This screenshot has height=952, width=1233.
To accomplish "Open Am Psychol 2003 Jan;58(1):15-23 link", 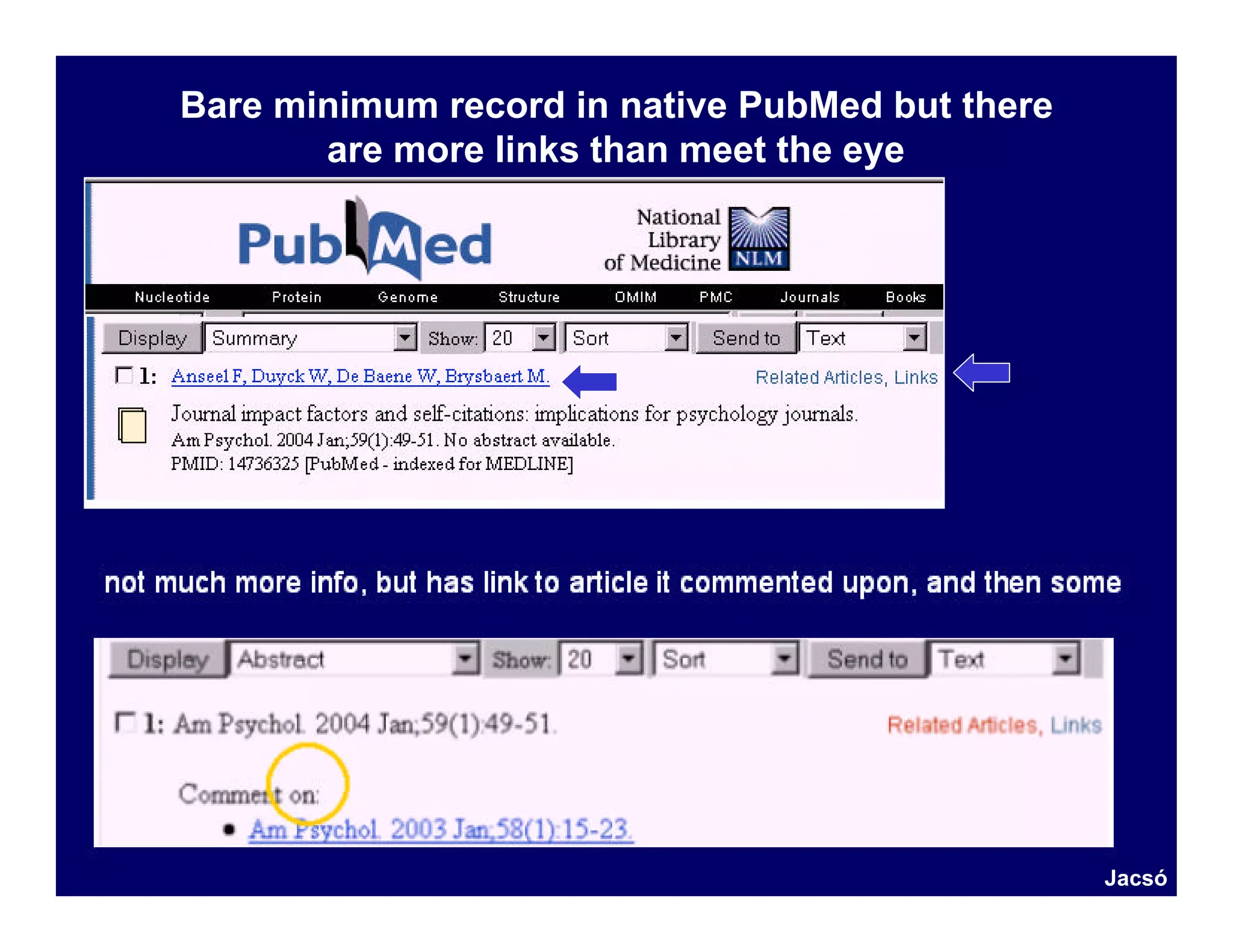I will click(x=441, y=829).
